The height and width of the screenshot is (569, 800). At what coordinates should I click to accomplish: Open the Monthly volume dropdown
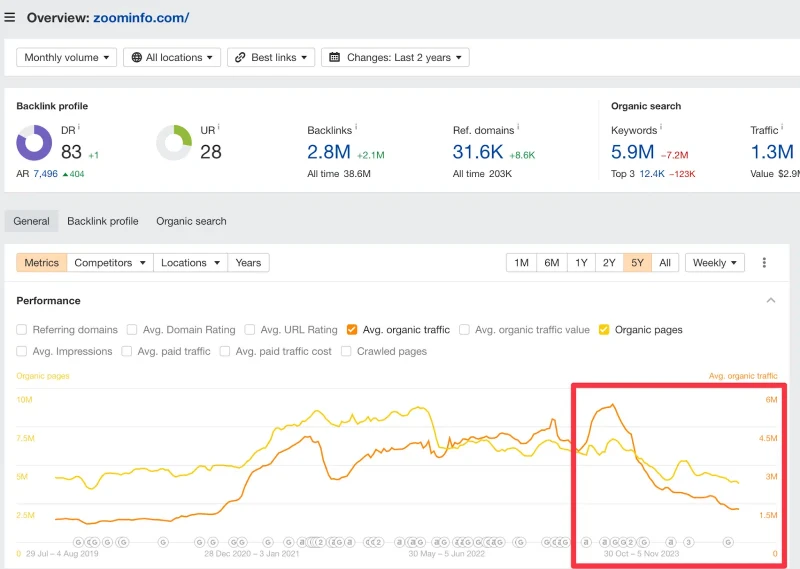pos(66,57)
